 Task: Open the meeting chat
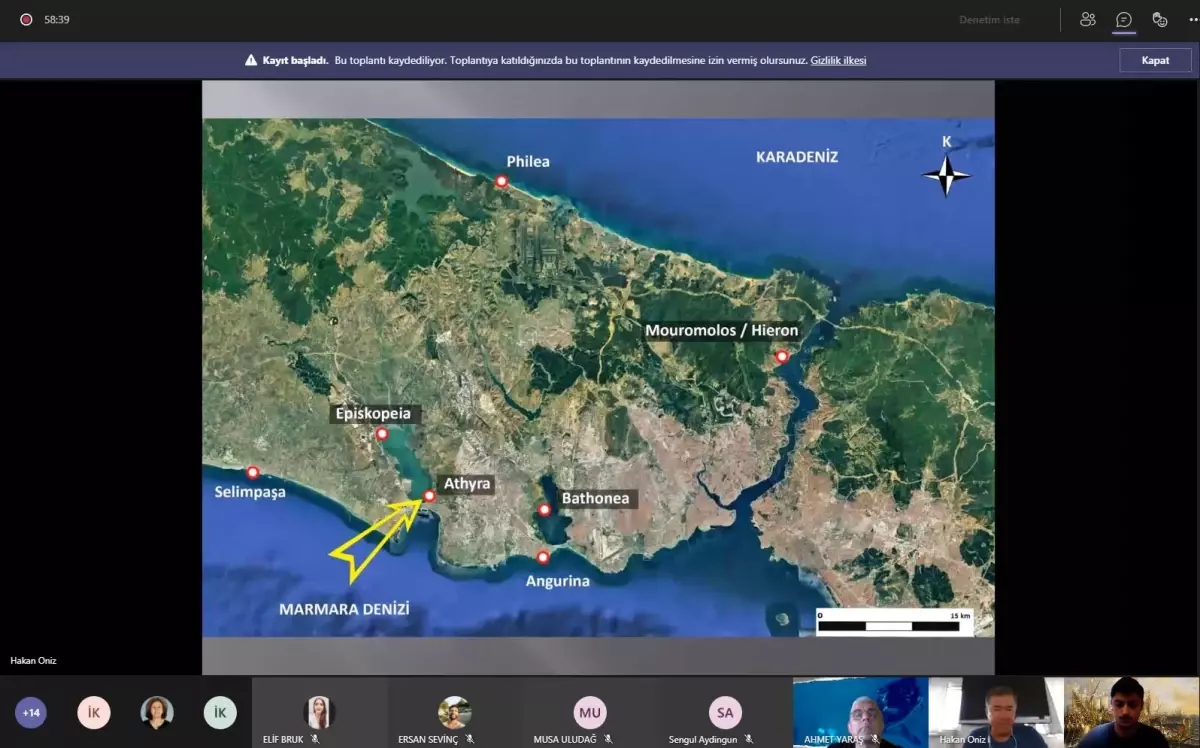[1124, 19]
